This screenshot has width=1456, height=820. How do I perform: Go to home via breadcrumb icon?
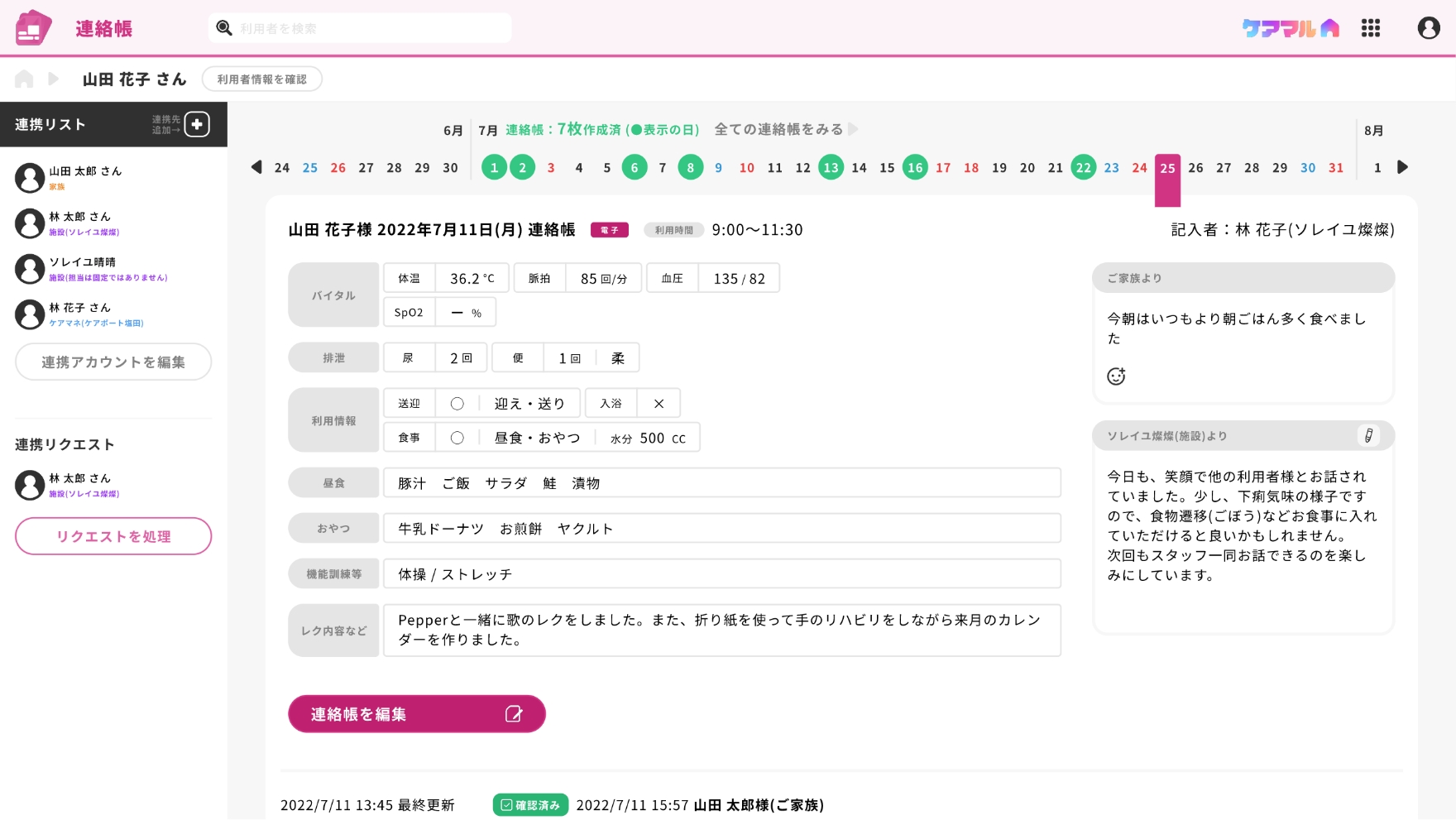click(x=24, y=79)
